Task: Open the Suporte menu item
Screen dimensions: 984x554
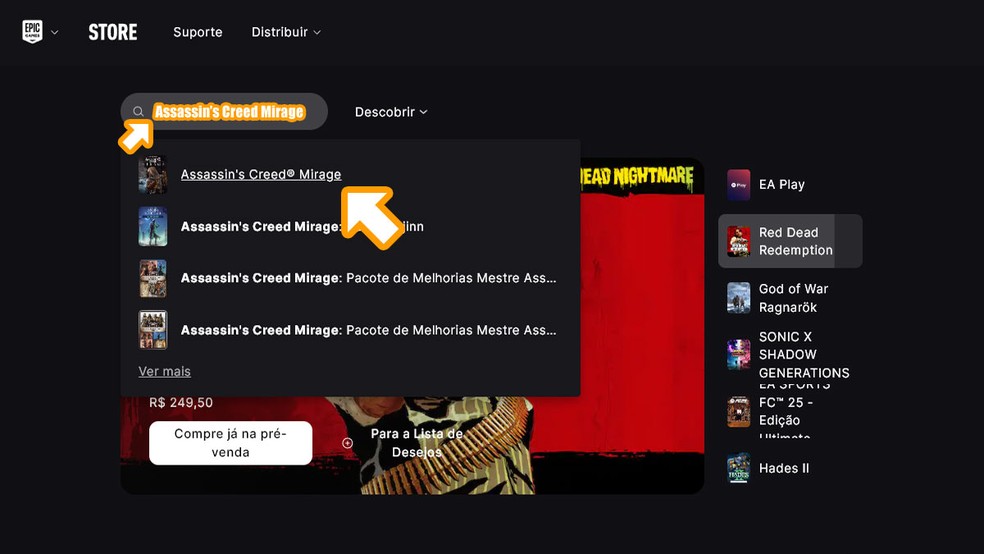Action: [198, 32]
